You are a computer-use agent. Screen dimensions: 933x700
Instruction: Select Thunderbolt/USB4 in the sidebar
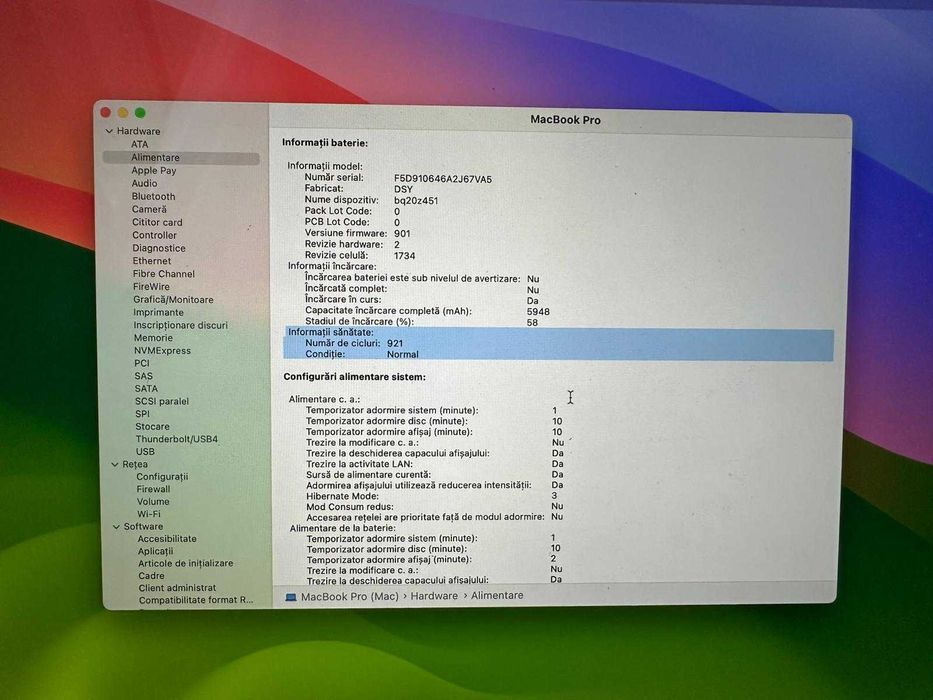point(177,439)
